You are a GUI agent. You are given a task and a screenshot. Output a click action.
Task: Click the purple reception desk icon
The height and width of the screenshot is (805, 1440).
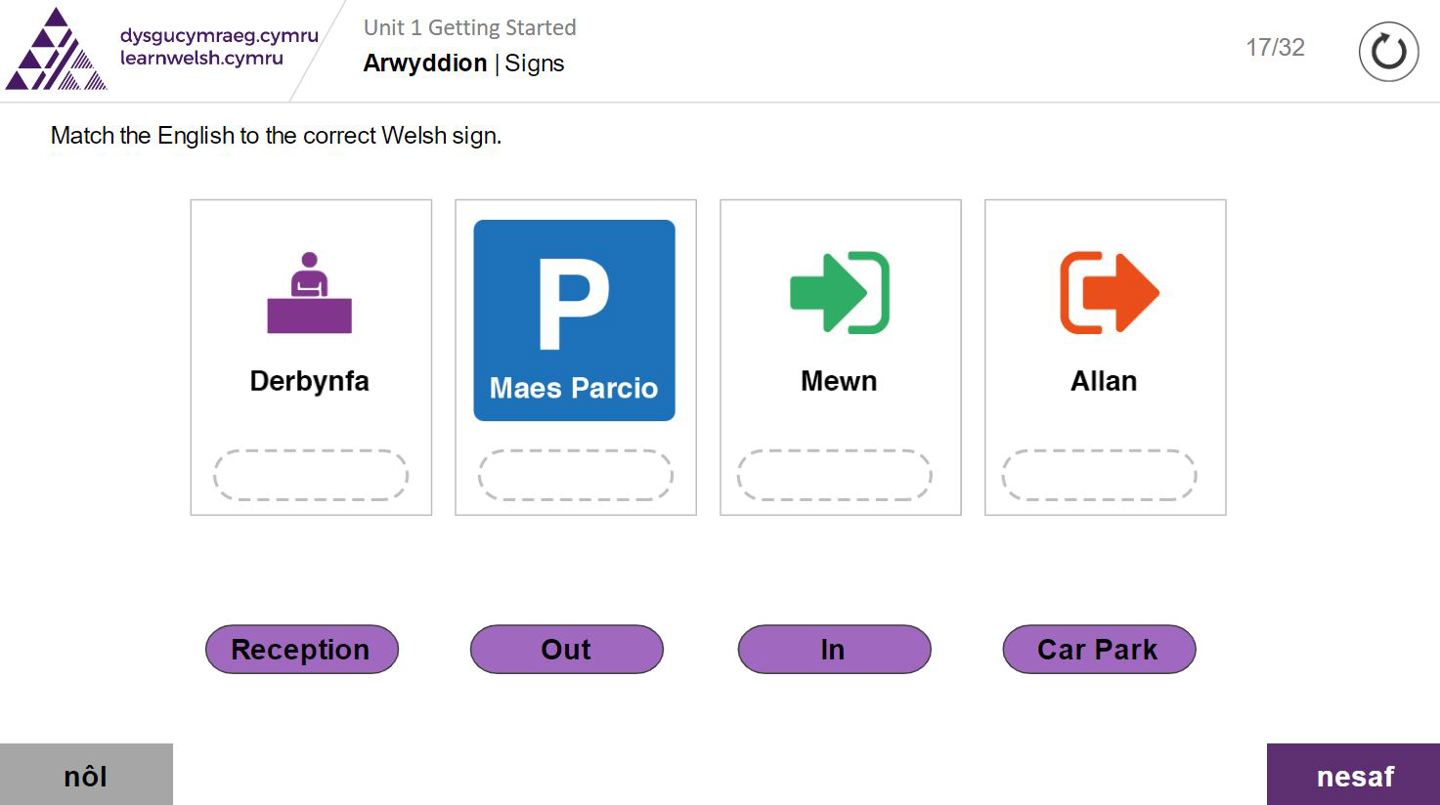(309, 293)
